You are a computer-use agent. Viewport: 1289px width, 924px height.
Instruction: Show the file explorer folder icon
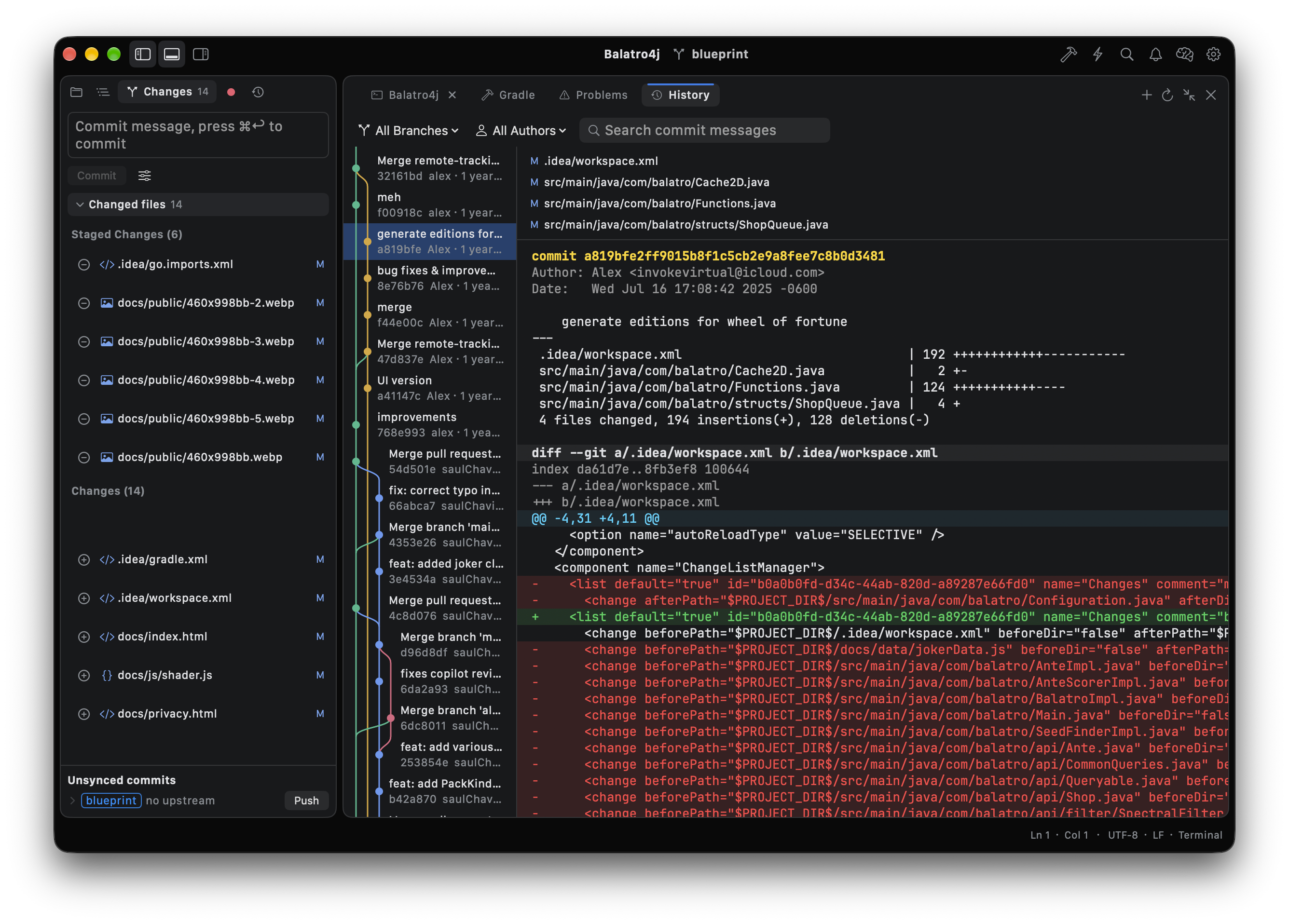(x=77, y=92)
